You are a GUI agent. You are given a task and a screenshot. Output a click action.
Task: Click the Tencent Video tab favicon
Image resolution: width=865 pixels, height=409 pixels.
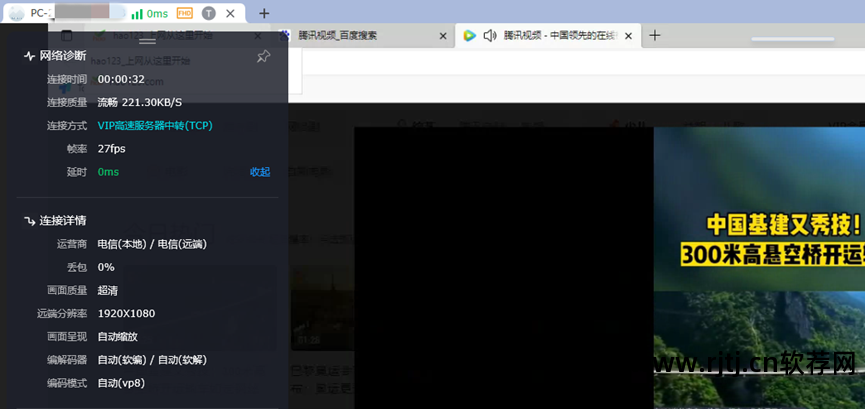[469, 36]
